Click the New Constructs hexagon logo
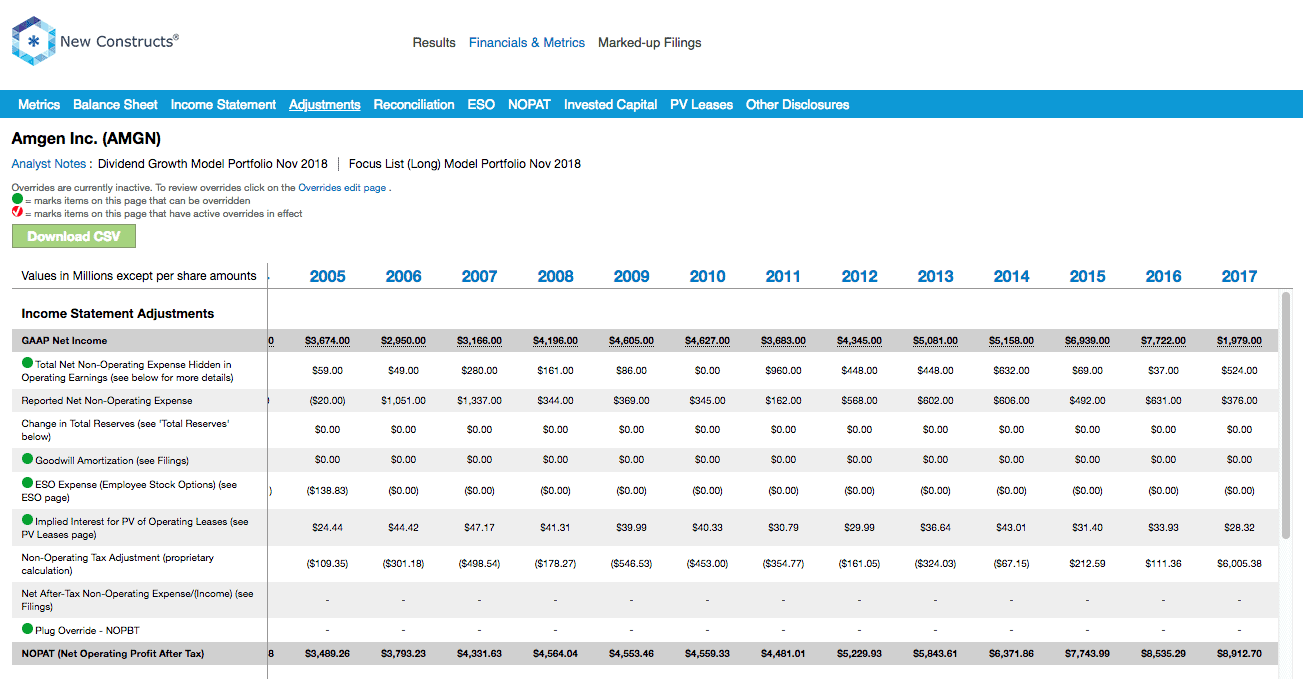Screen dimensions: 1303x679 coord(32,42)
